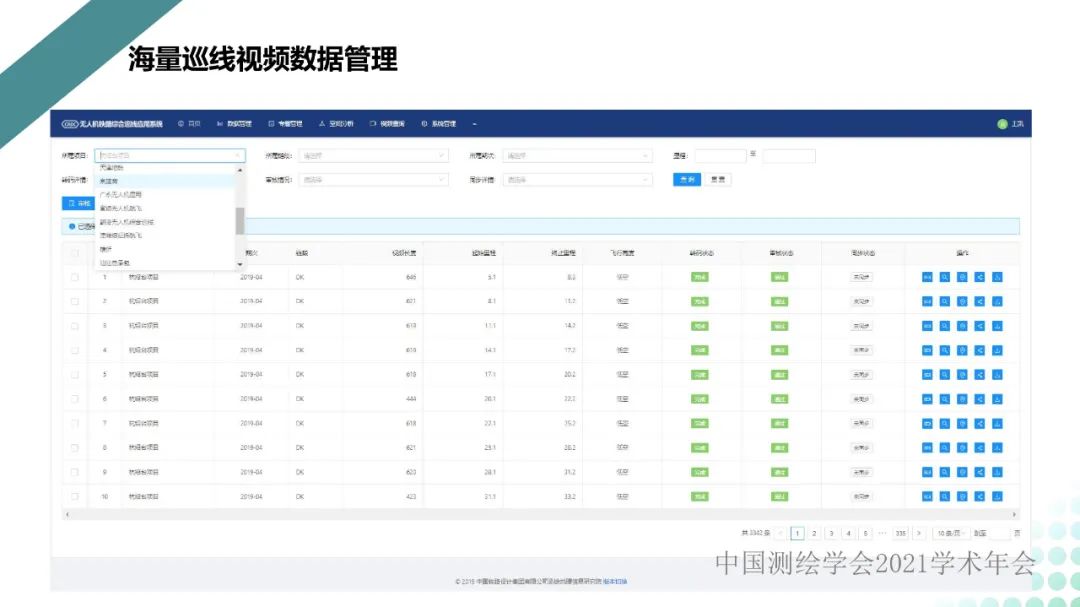Check the checkbox for row 9
This screenshot has height=607, width=1080.
click(x=74, y=472)
